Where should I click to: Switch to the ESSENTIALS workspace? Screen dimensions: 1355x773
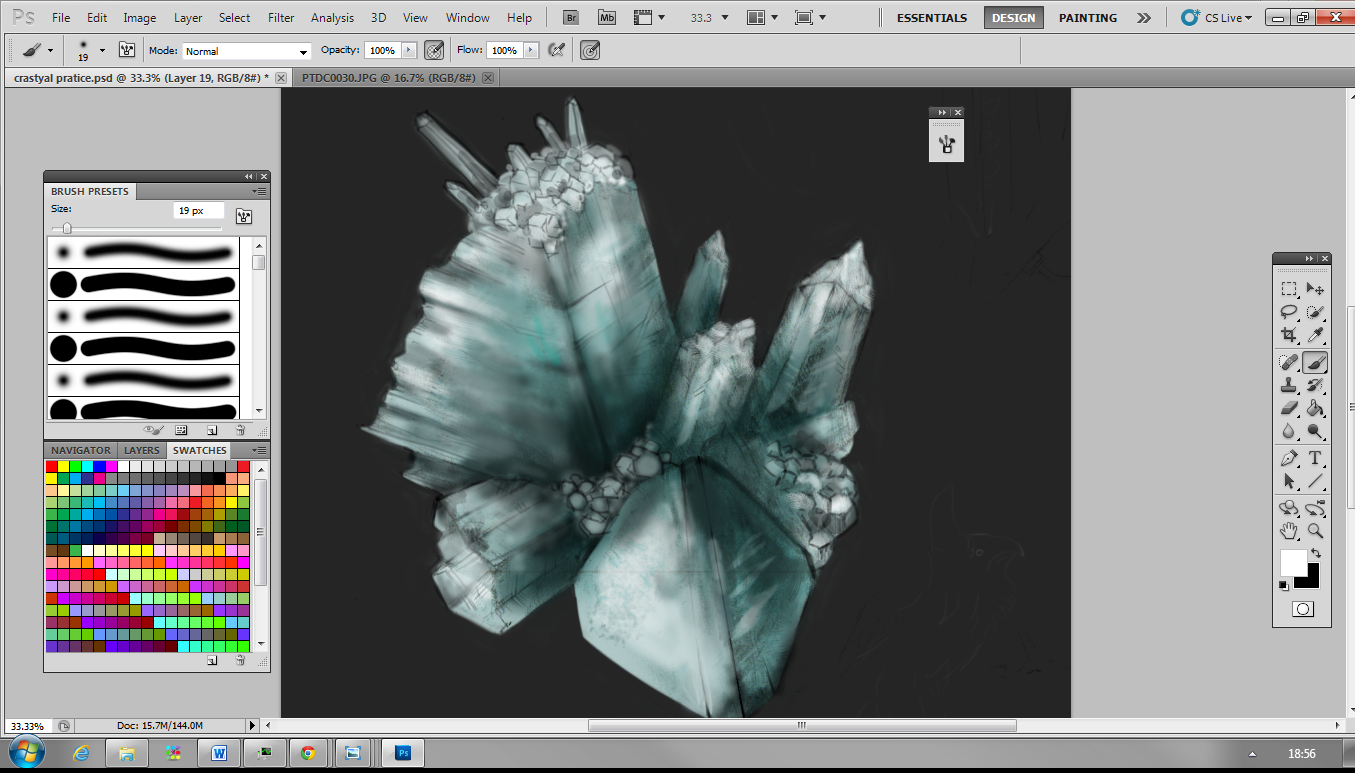pyautogui.click(x=931, y=18)
